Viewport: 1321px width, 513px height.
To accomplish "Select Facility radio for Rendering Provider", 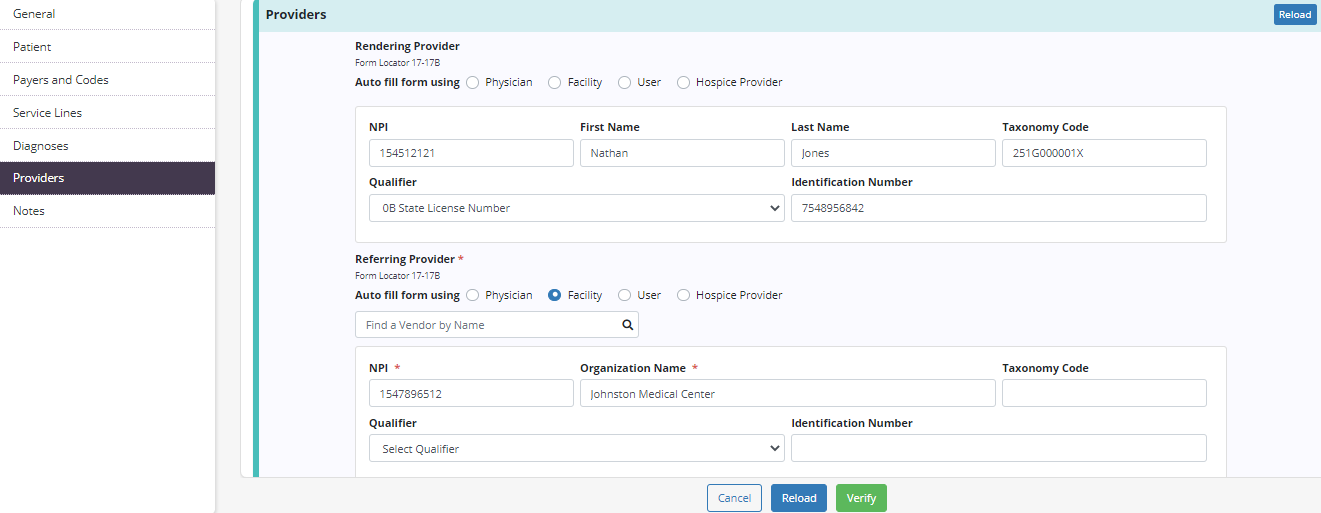I will (554, 83).
